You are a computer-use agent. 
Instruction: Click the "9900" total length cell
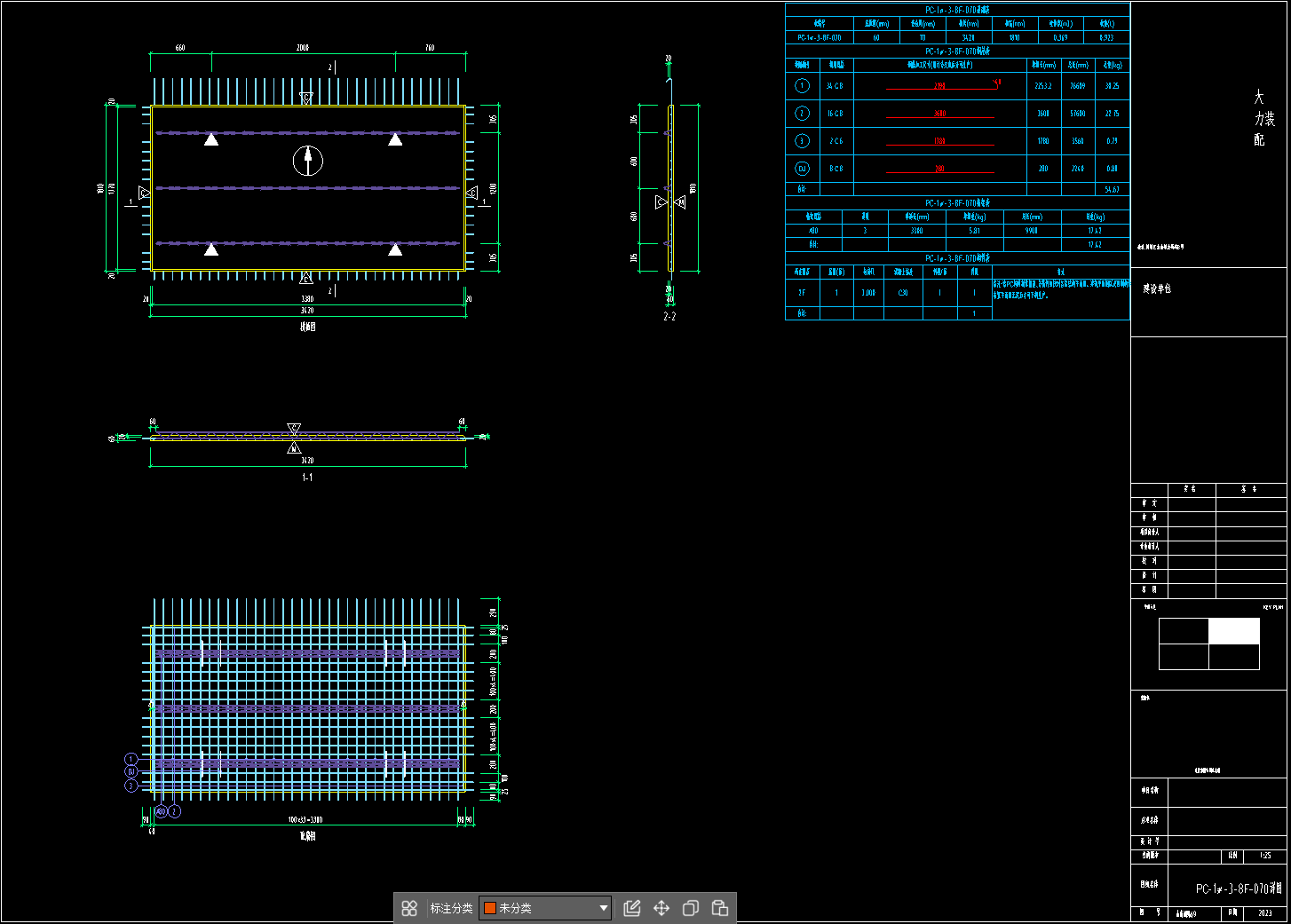(x=1031, y=230)
